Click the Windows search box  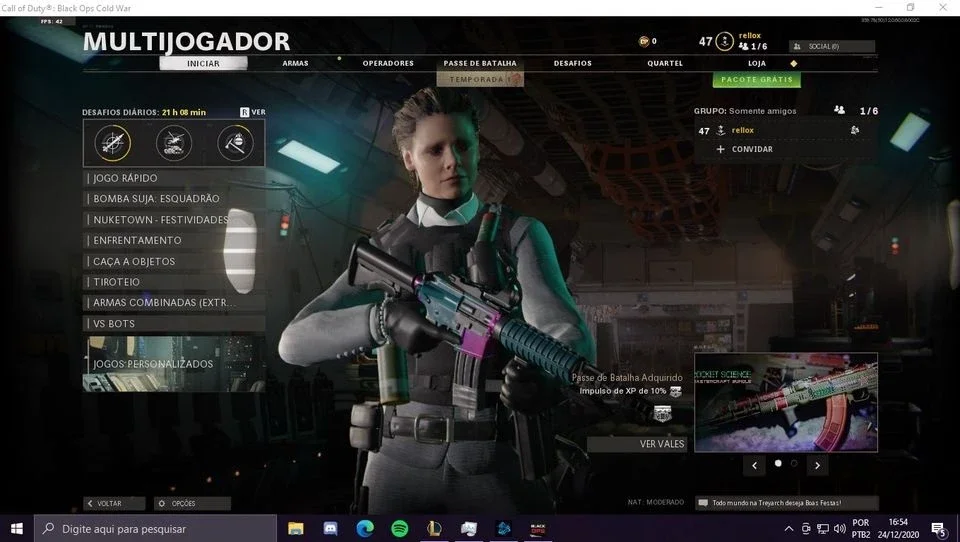pyautogui.click(x=156, y=529)
